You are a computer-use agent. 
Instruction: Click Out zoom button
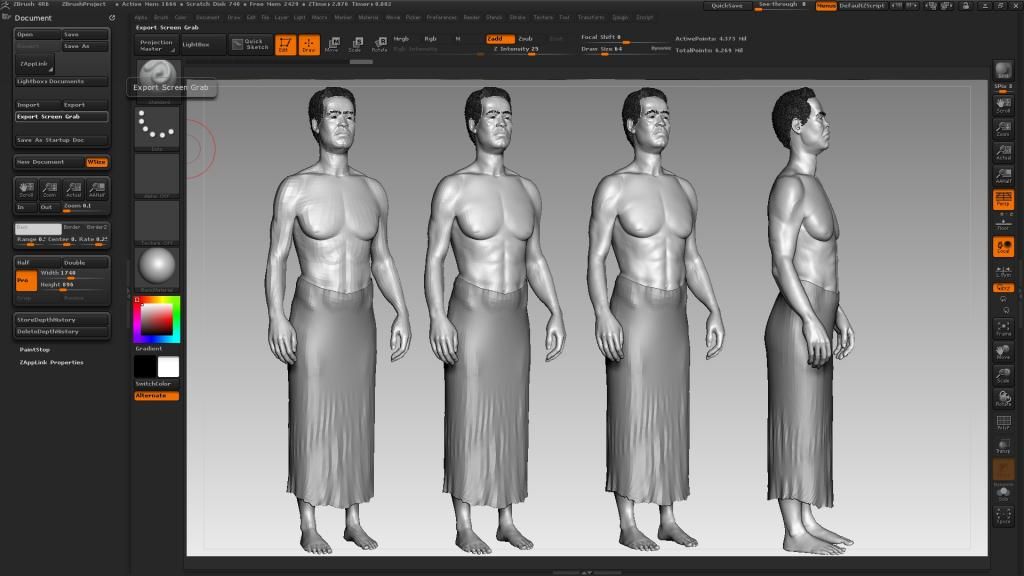[x=50, y=207]
